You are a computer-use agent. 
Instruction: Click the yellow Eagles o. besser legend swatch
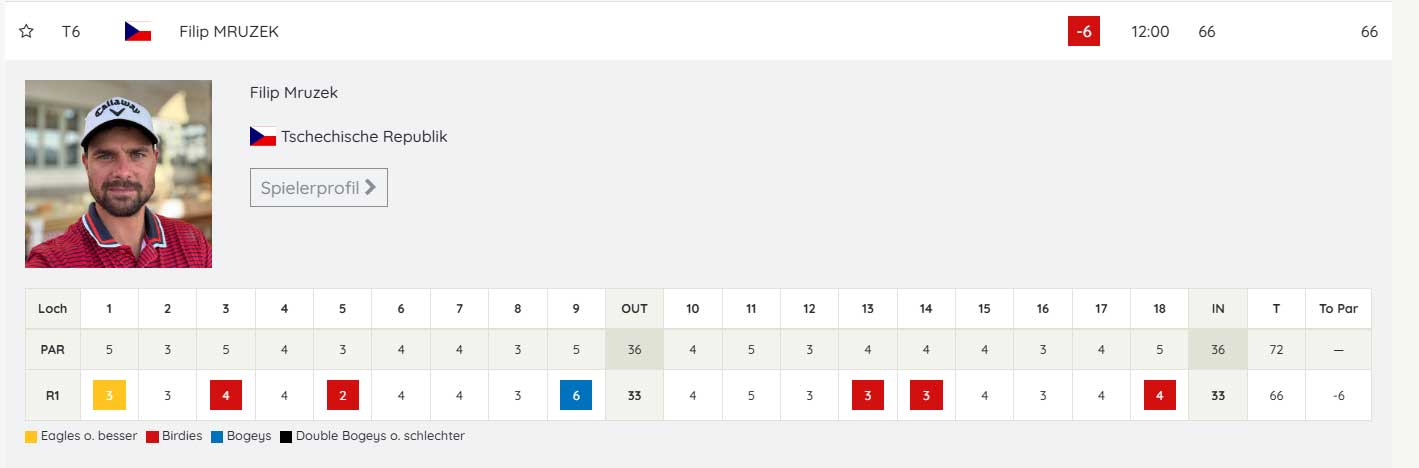point(32,437)
